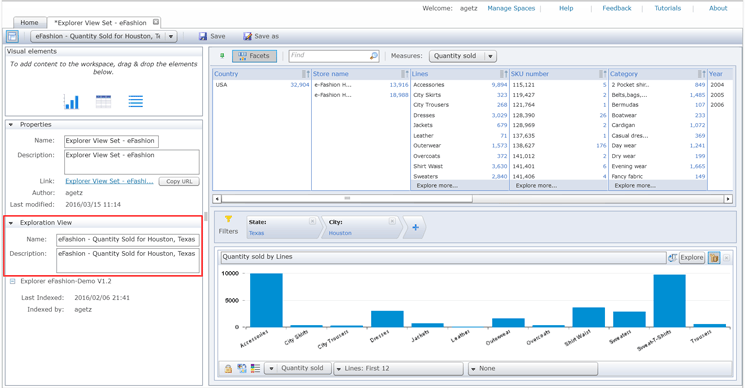Click the Exploration View Name field
The height and width of the screenshot is (388, 745).
click(x=128, y=239)
